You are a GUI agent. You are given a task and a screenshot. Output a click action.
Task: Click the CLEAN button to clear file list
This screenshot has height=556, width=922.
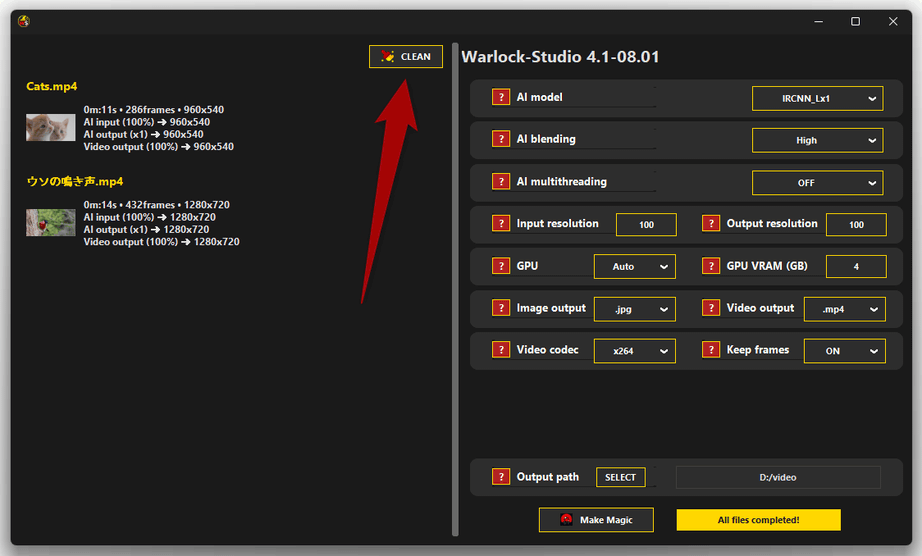406,57
